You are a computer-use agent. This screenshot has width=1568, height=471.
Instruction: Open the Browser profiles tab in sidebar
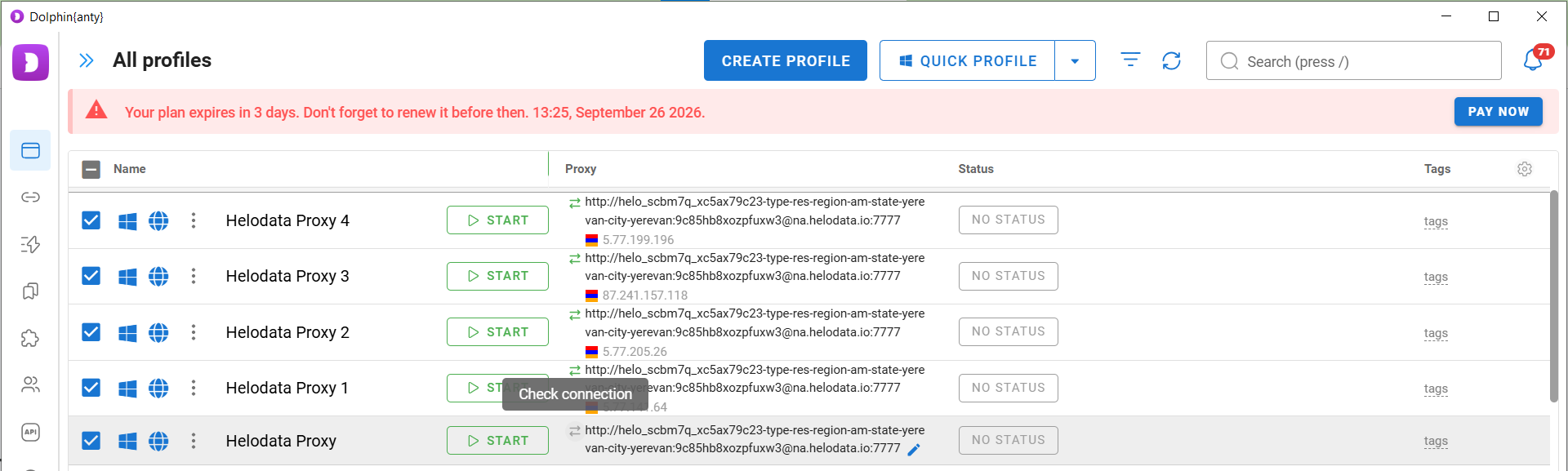30,150
